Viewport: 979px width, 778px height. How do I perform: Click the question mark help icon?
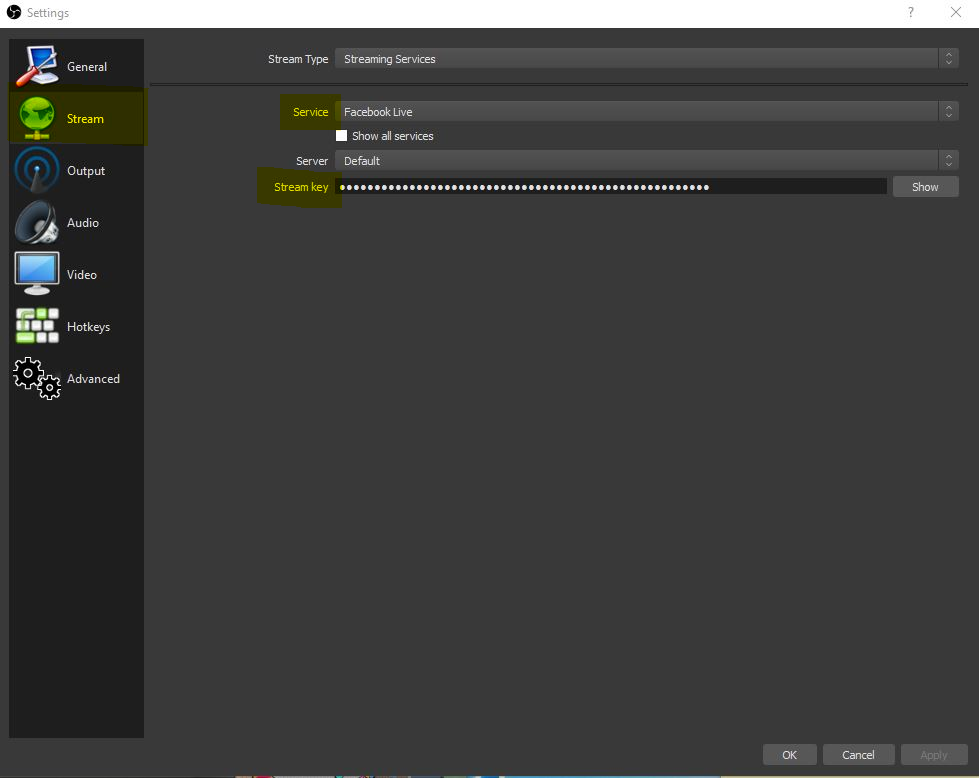click(911, 12)
